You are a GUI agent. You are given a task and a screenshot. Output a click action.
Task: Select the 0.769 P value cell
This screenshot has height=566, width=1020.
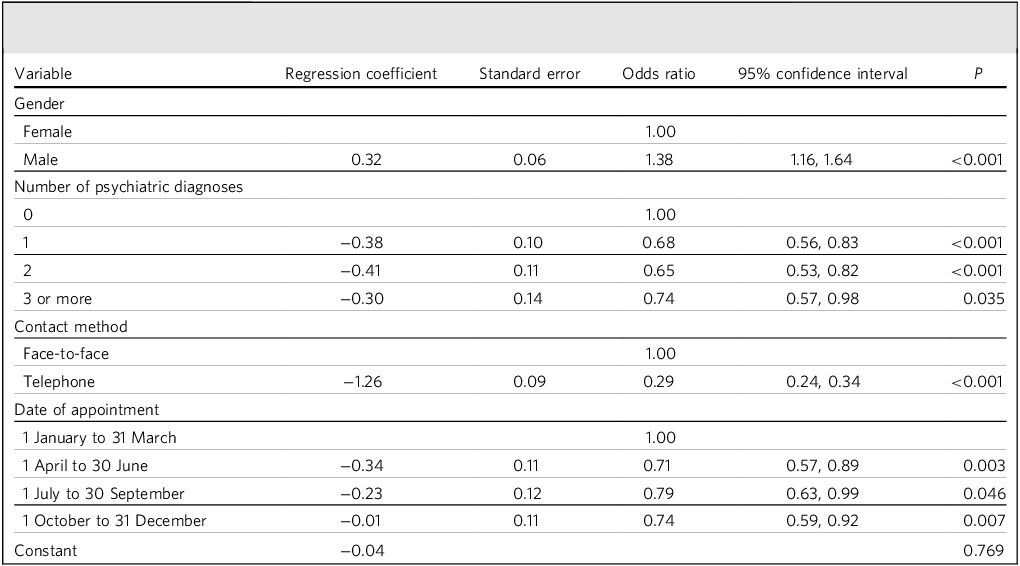984,551
